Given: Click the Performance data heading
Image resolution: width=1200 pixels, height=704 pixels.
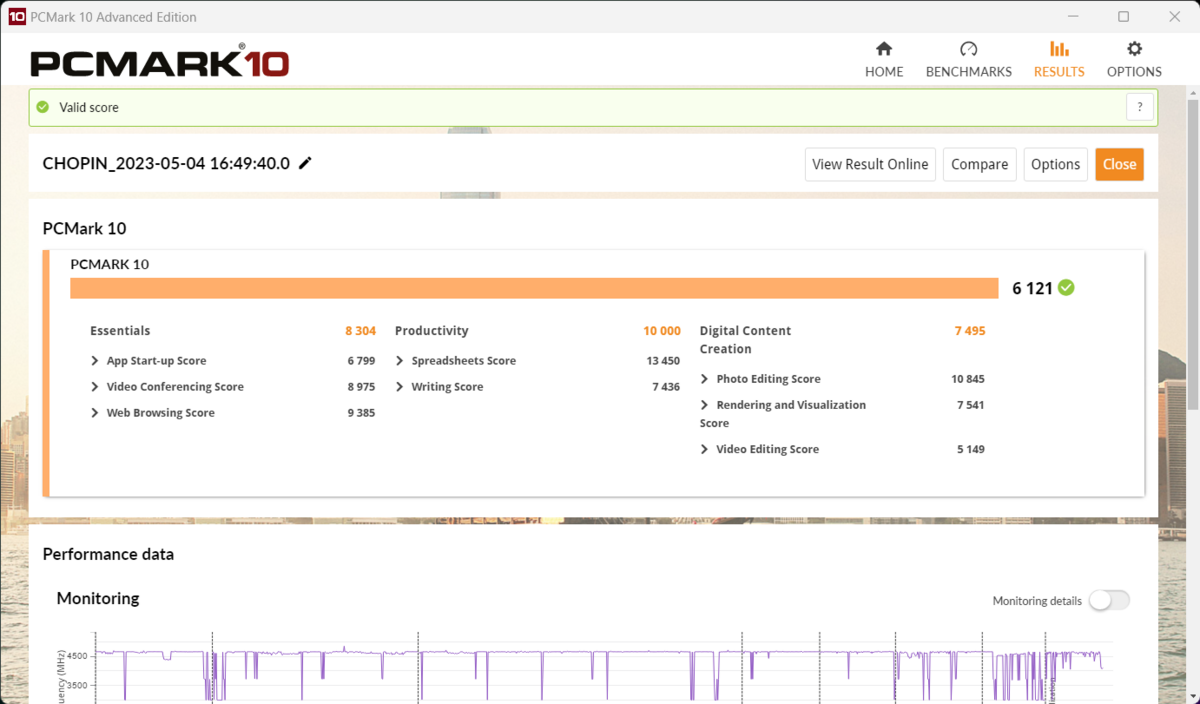Looking at the screenshot, I should (x=108, y=554).
